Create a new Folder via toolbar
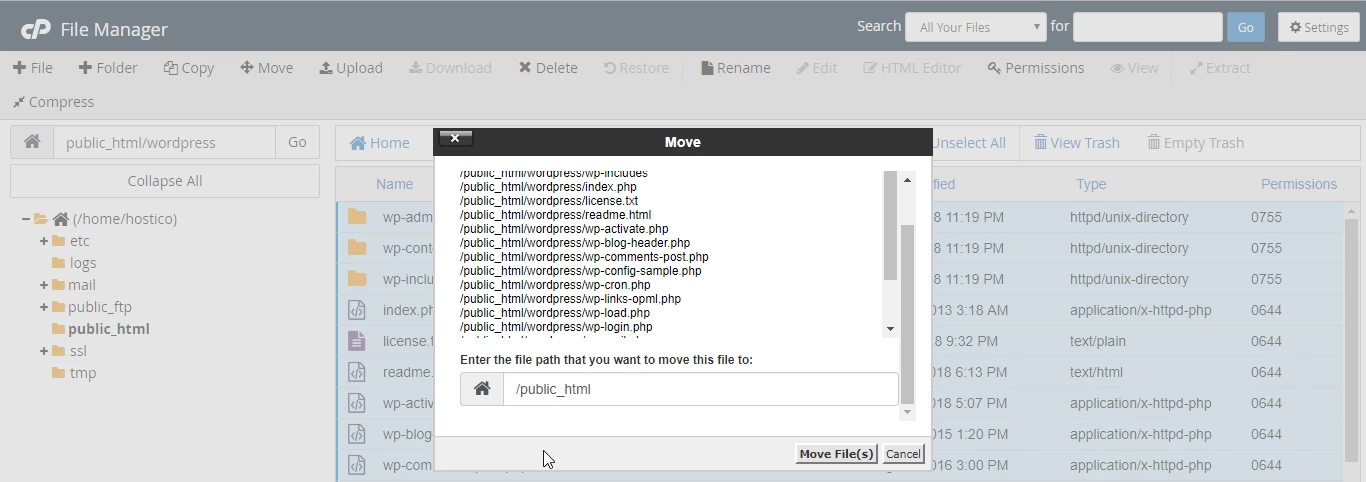Image resolution: width=1366 pixels, height=482 pixels. click(x=108, y=68)
